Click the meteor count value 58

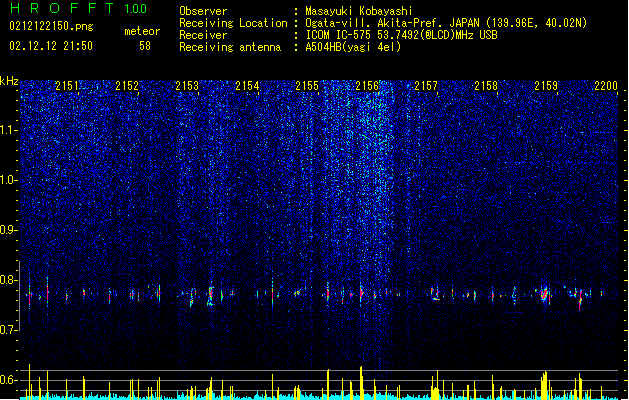coord(145,46)
